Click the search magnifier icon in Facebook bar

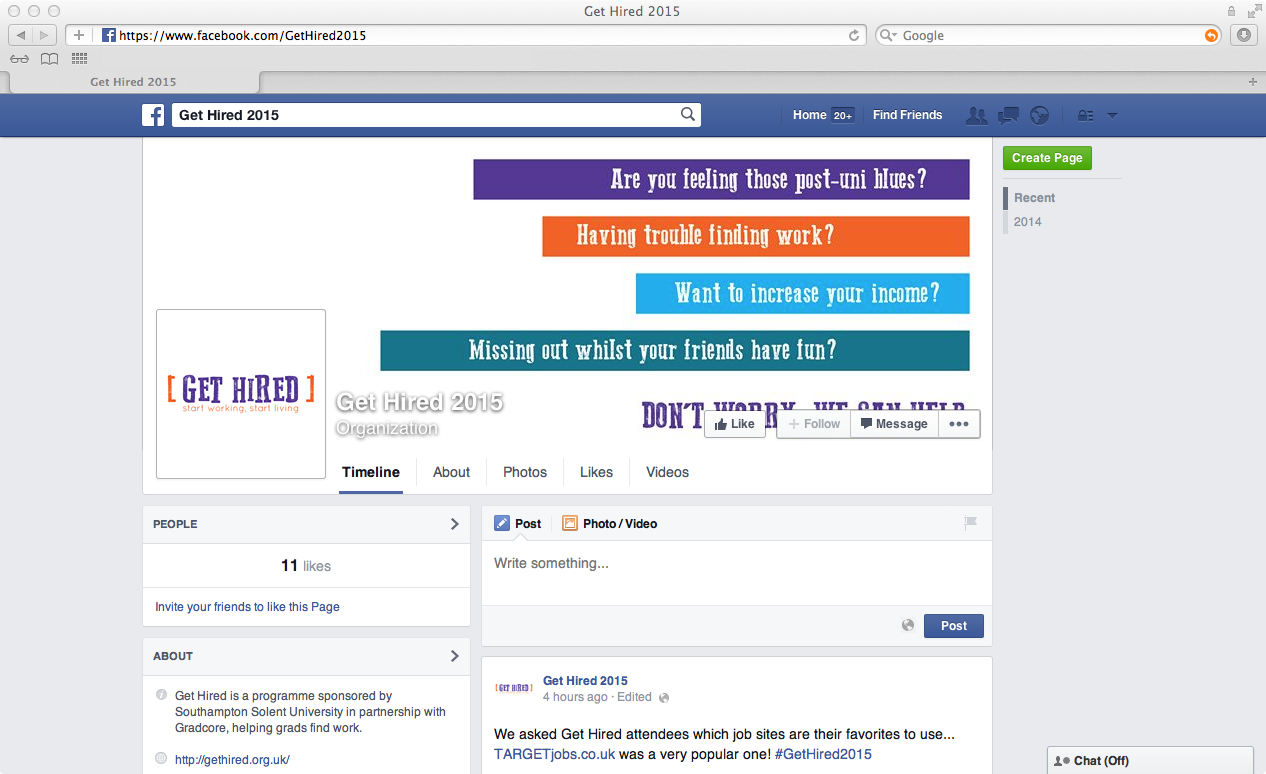tap(688, 114)
